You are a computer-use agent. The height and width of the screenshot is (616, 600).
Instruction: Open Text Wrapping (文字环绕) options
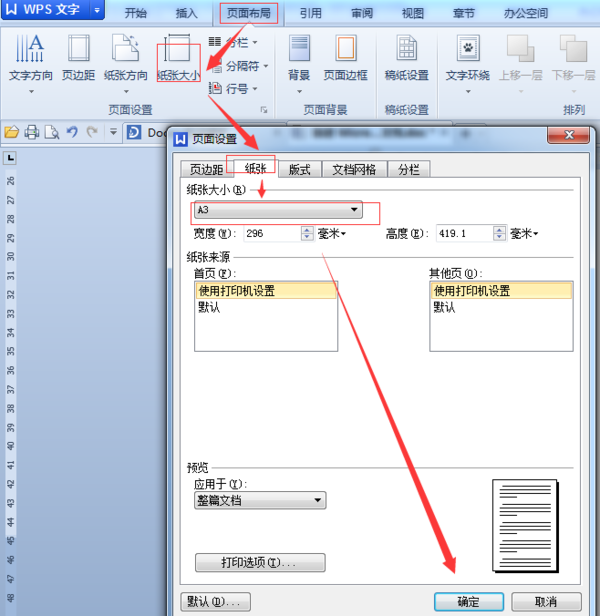tap(468, 63)
